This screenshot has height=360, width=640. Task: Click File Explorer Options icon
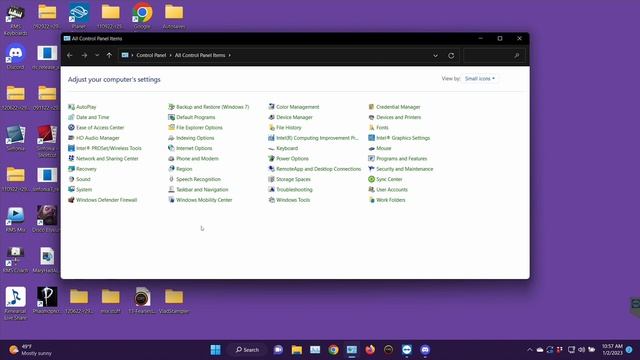171,127
